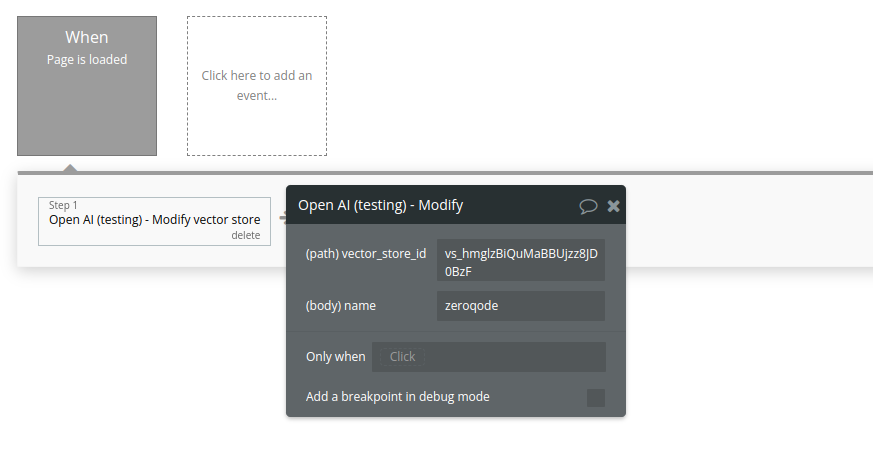
Task: Enable the breakpoint in debug mode checkbox
Action: click(596, 398)
